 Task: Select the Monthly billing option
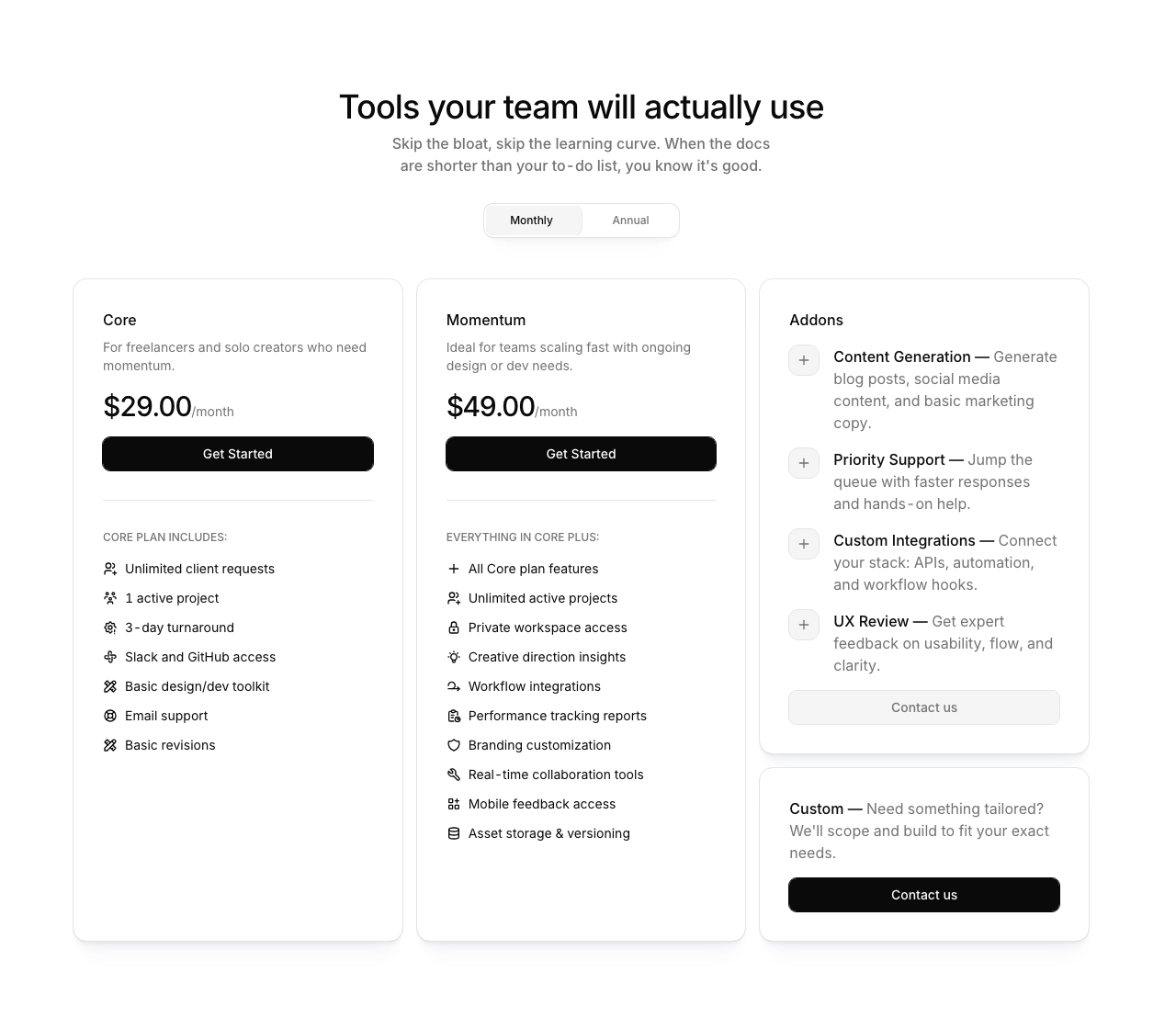(x=531, y=220)
